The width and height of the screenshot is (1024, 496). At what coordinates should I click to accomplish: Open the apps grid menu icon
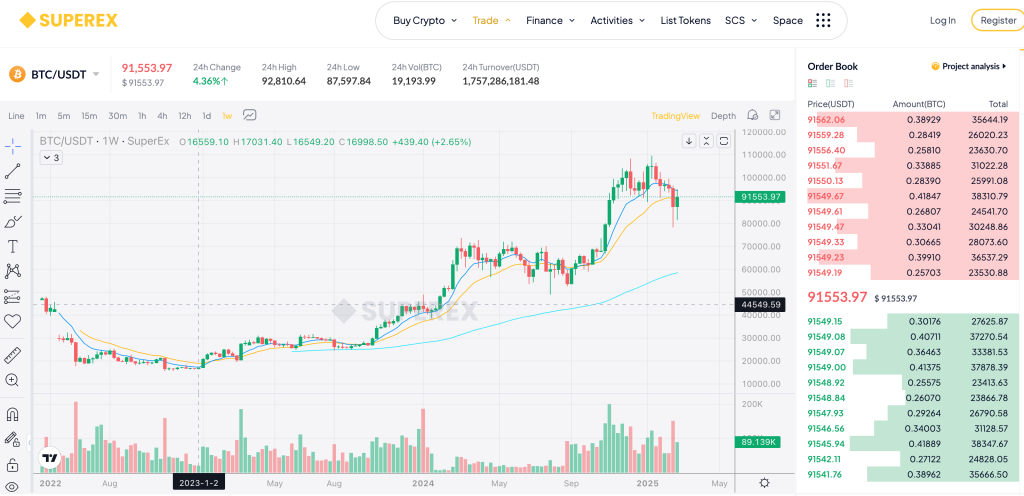[823, 20]
